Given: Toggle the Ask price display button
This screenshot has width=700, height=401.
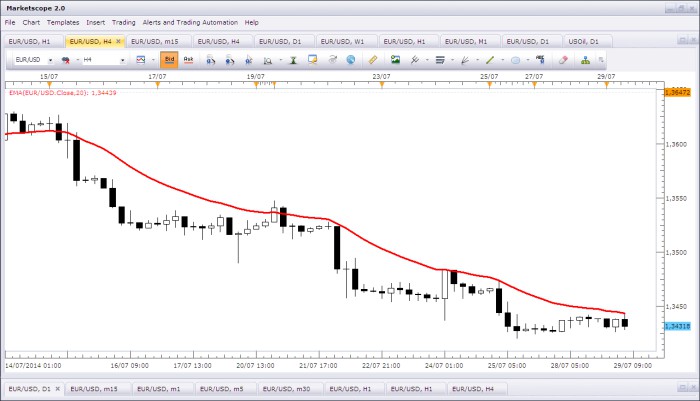Looking at the screenshot, I should coord(188,59).
